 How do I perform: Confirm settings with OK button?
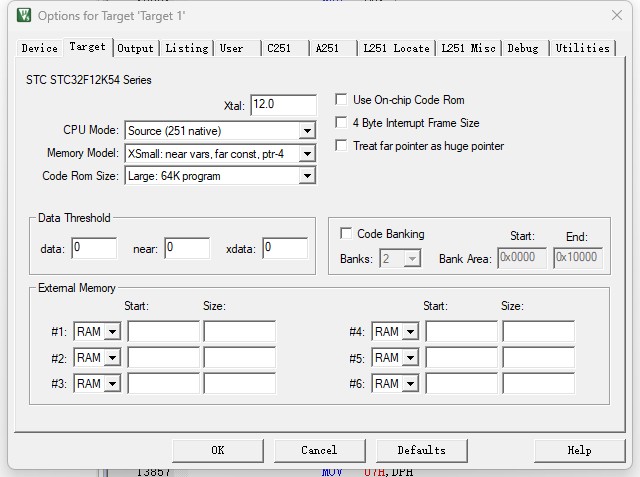click(218, 450)
